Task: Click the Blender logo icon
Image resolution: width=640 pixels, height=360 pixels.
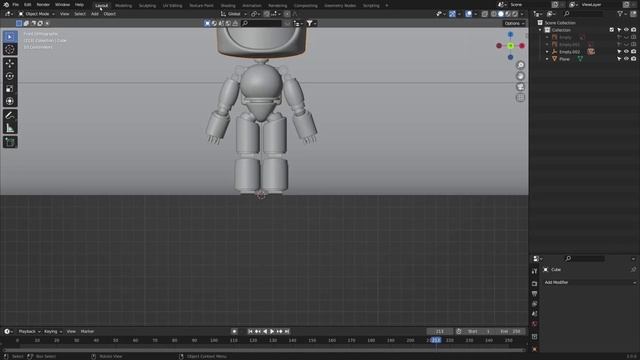Action: click(x=6, y=4)
